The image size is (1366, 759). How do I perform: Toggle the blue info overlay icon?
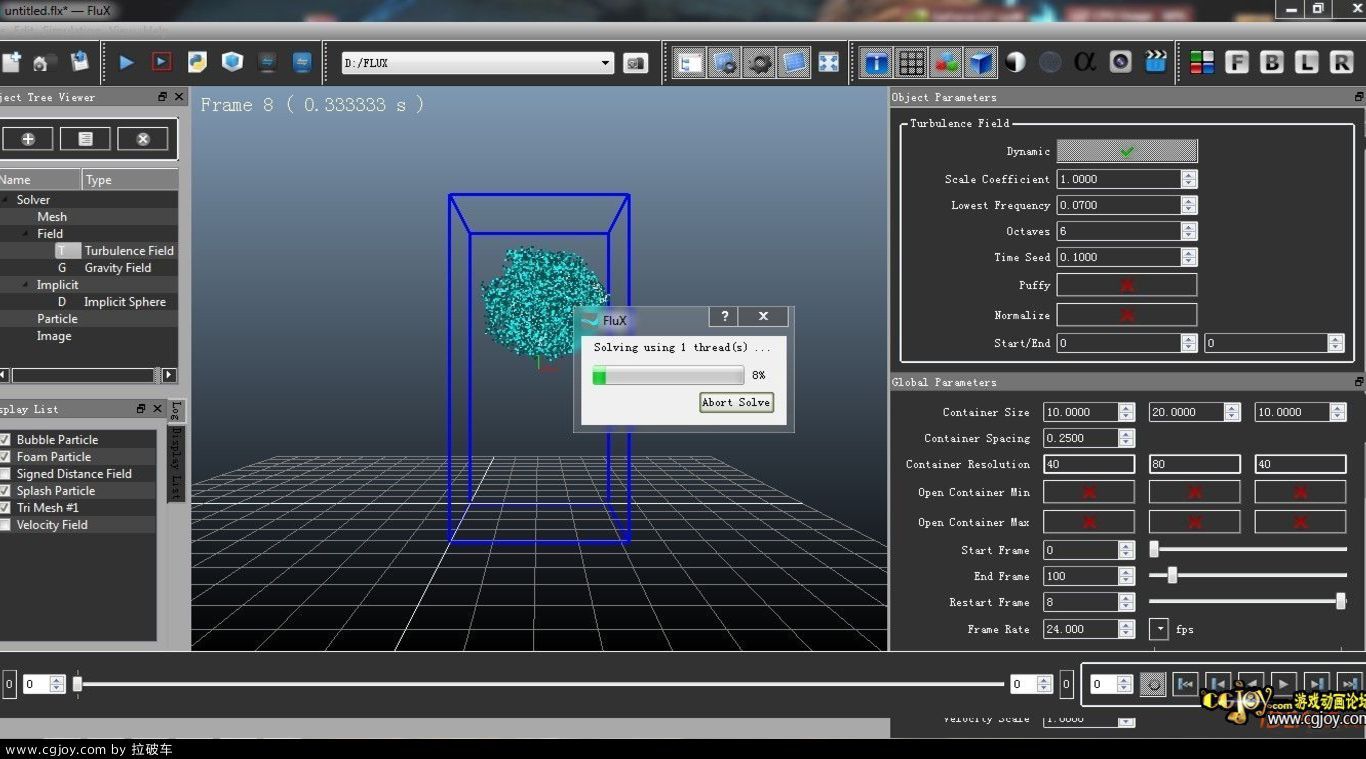click(877, 63)
